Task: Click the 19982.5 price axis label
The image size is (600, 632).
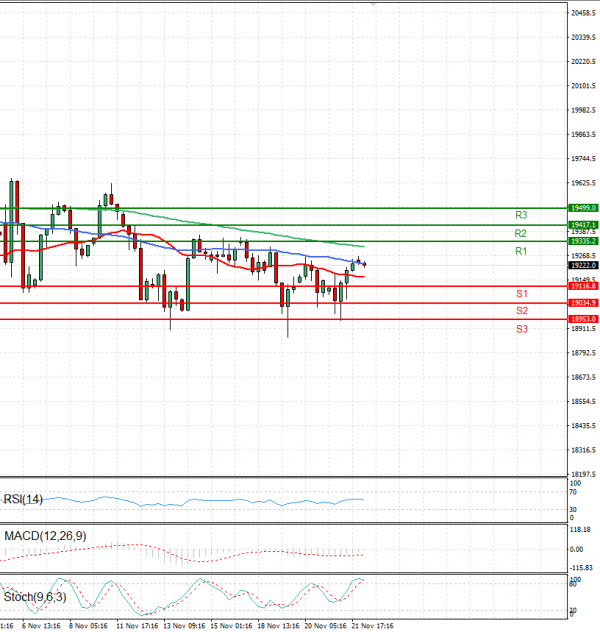Action: coord(583,110)
